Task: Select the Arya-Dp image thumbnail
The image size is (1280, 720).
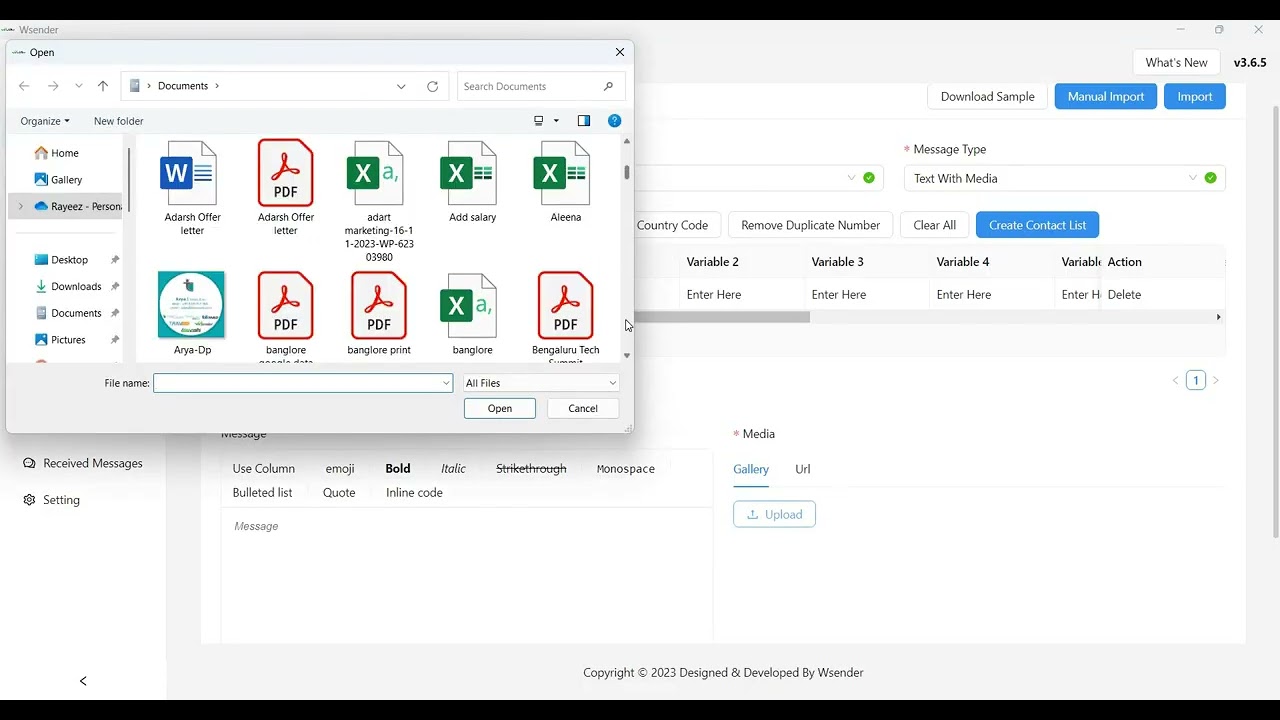Action: [192, 314]
